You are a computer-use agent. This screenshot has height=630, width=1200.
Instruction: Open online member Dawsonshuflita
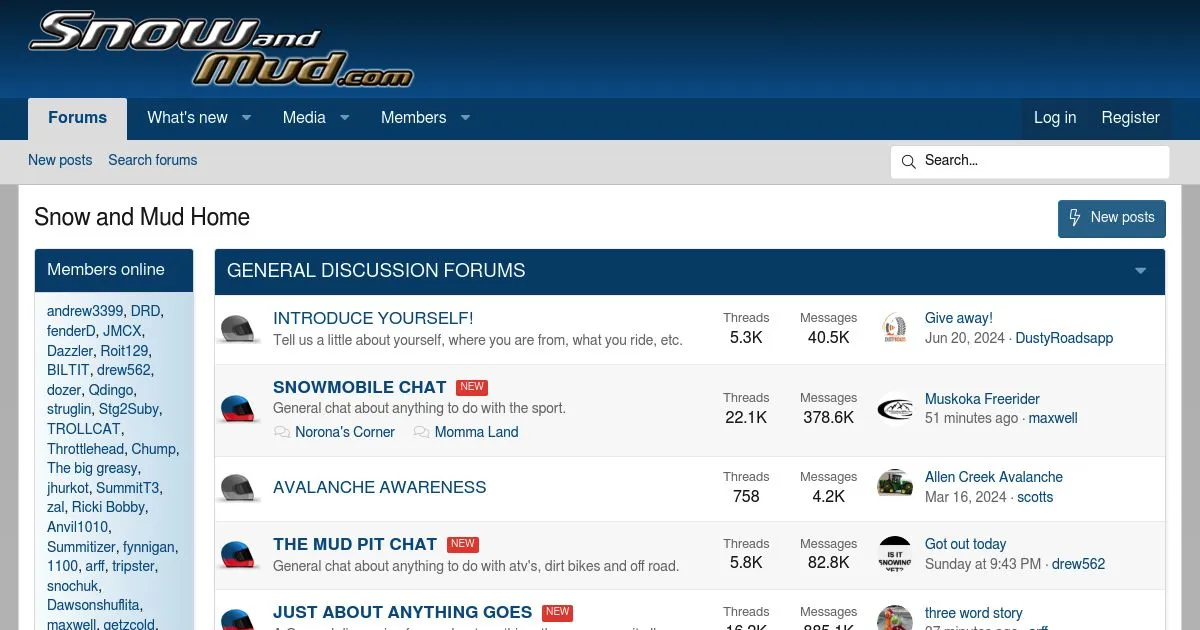click(94, 605)
